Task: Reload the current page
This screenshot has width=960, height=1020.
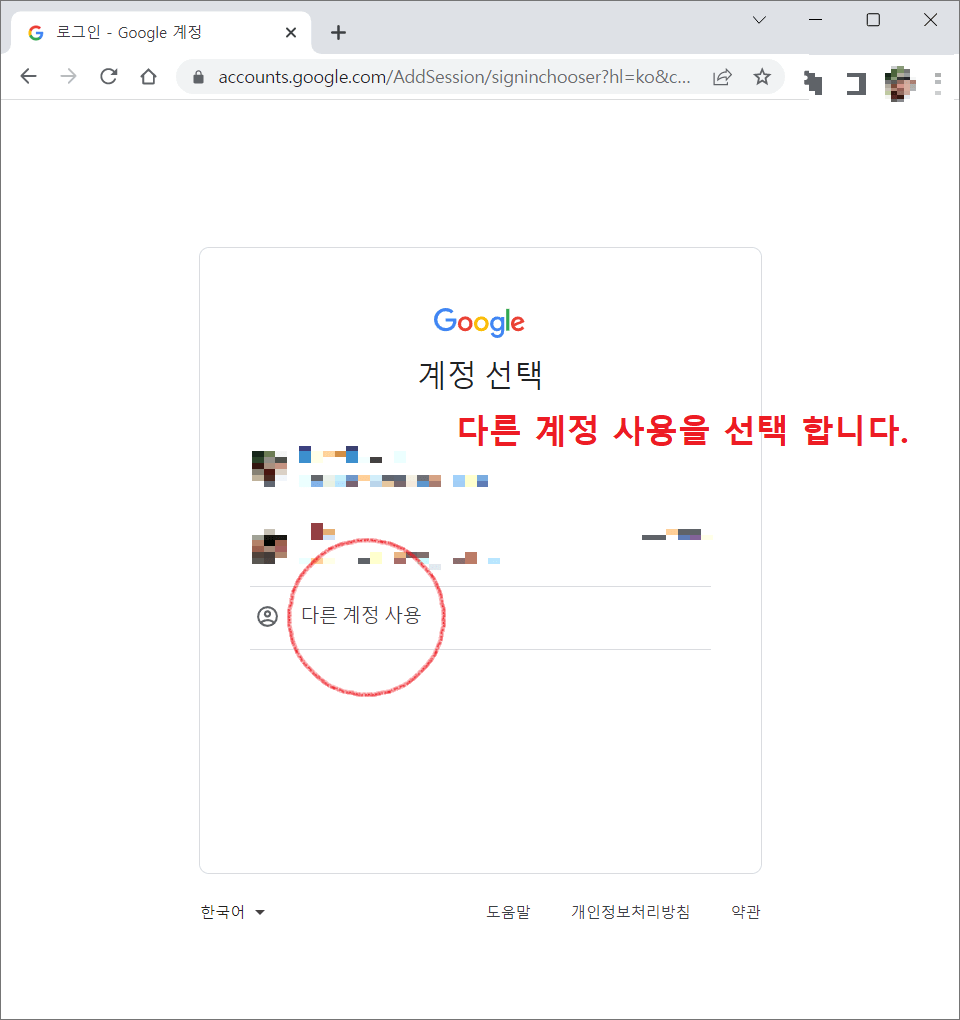Action: [109, 77]
